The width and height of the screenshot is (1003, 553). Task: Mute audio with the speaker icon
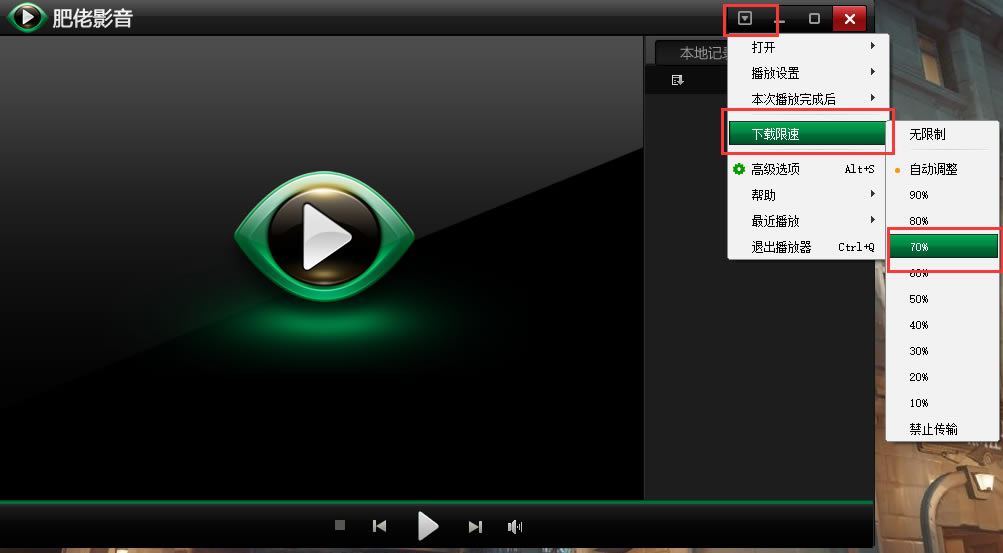coord(514,526)
